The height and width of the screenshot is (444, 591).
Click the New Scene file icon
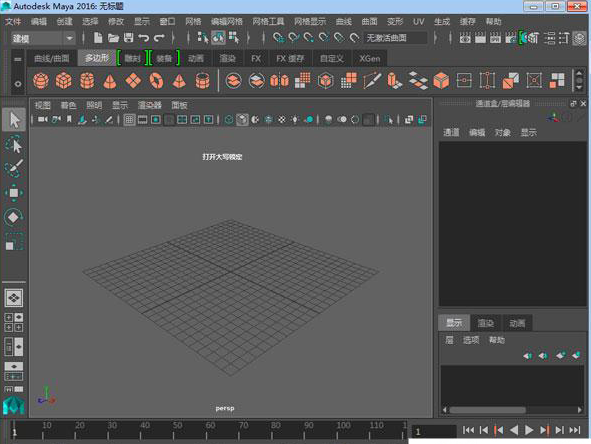(98, 38)
